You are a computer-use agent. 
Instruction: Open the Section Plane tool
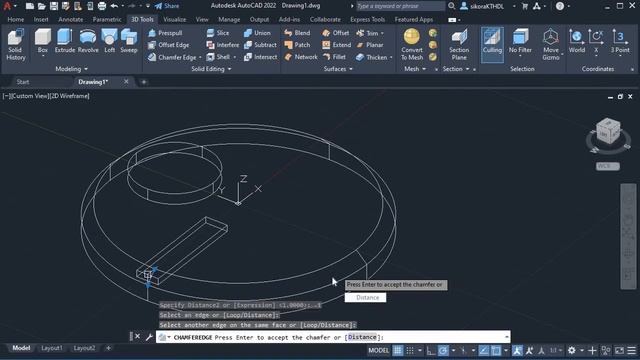tap(459, 44)
